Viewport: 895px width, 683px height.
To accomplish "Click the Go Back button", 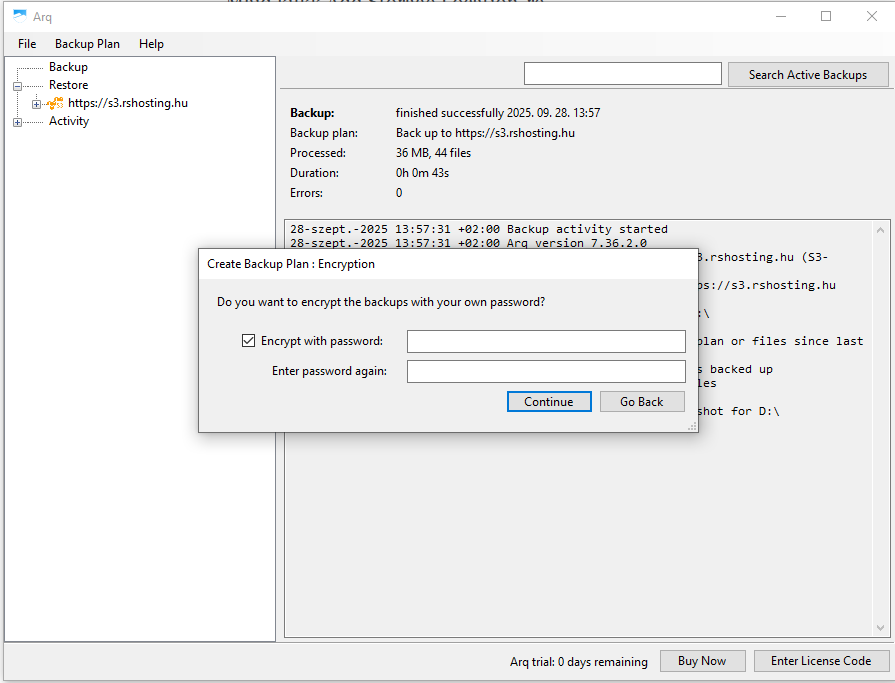I will 641,401.
